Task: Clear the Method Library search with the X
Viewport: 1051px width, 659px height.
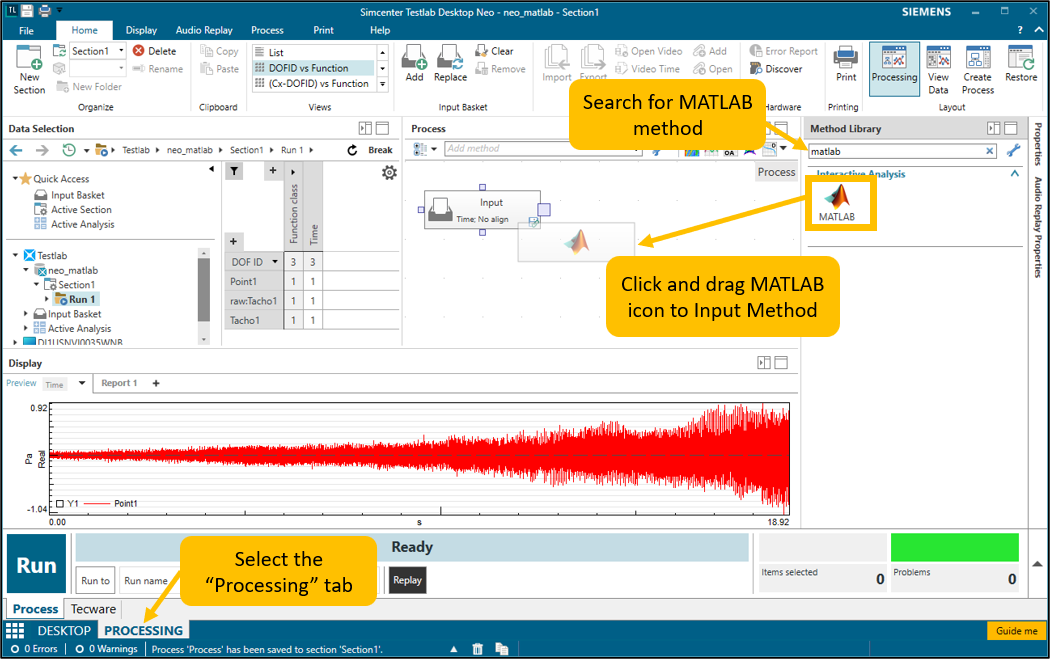Action: tap(990, 152)
